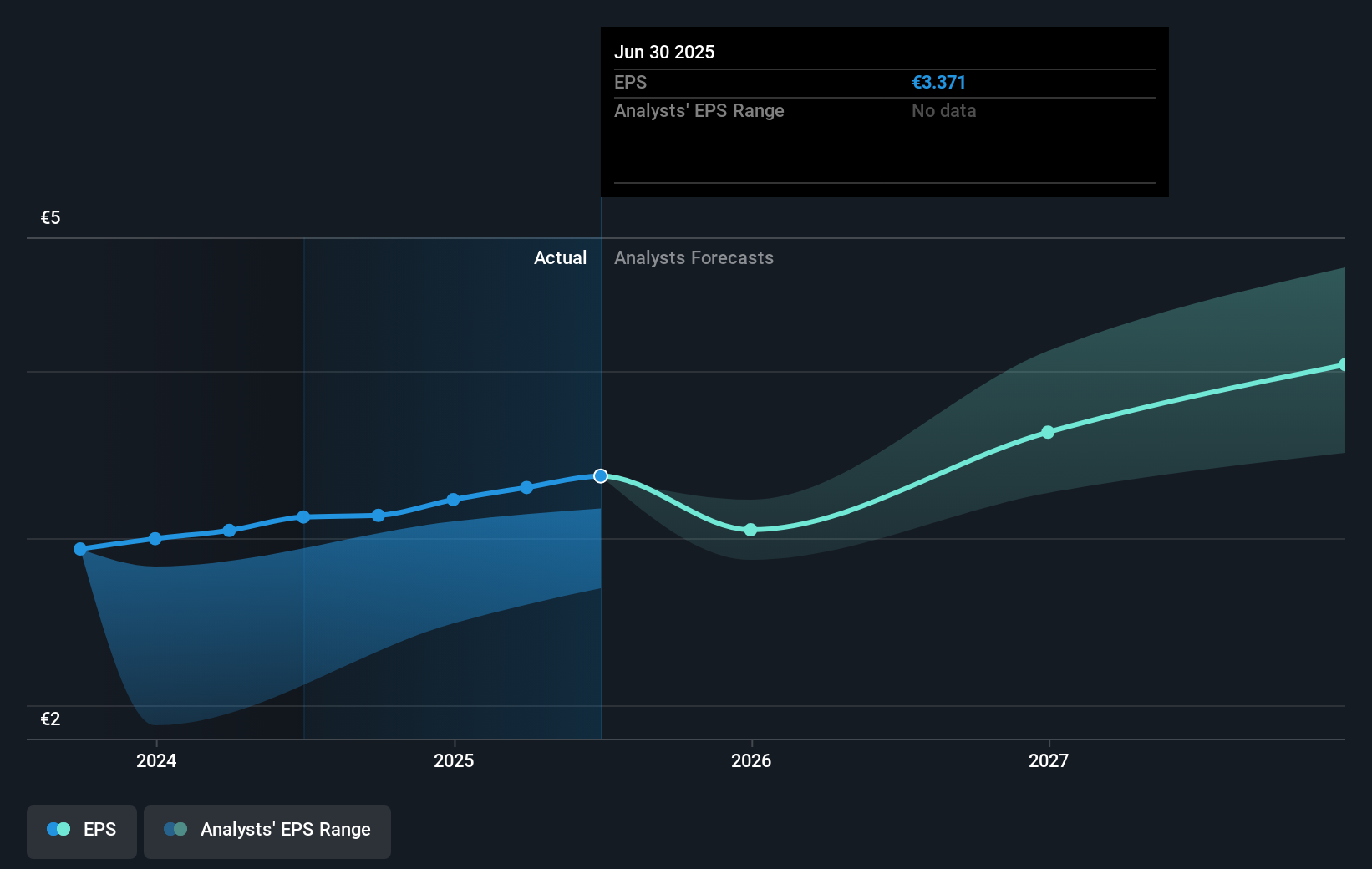Toggle the EPS legend series
The width and height of the screenshot is (1372, 869).
[x=82, y=831]
